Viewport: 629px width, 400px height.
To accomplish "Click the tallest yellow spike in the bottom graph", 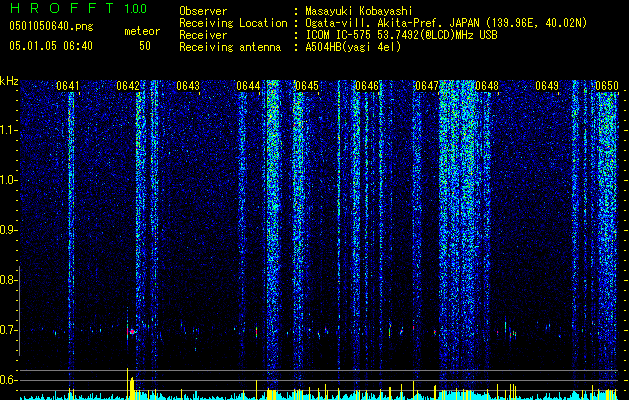I will click(128, 384).
